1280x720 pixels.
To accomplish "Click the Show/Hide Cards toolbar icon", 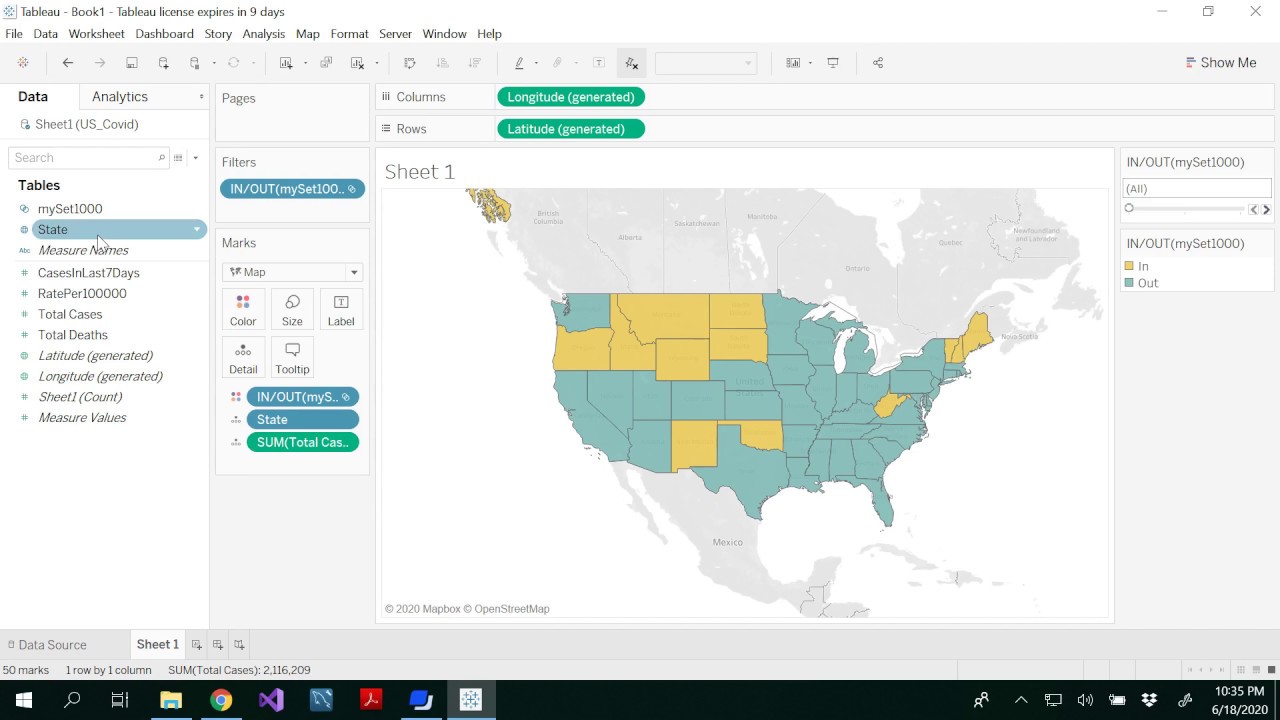I will coord(793,63).
